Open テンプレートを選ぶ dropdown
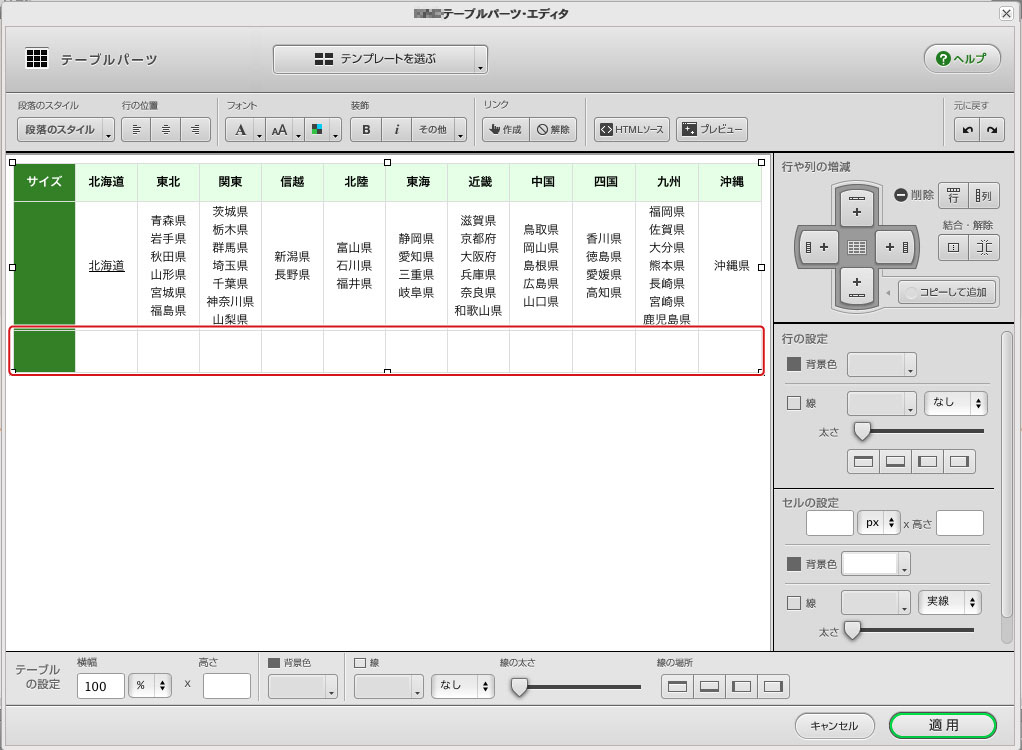Screen dimensions: 1022x750 (380, 59)
